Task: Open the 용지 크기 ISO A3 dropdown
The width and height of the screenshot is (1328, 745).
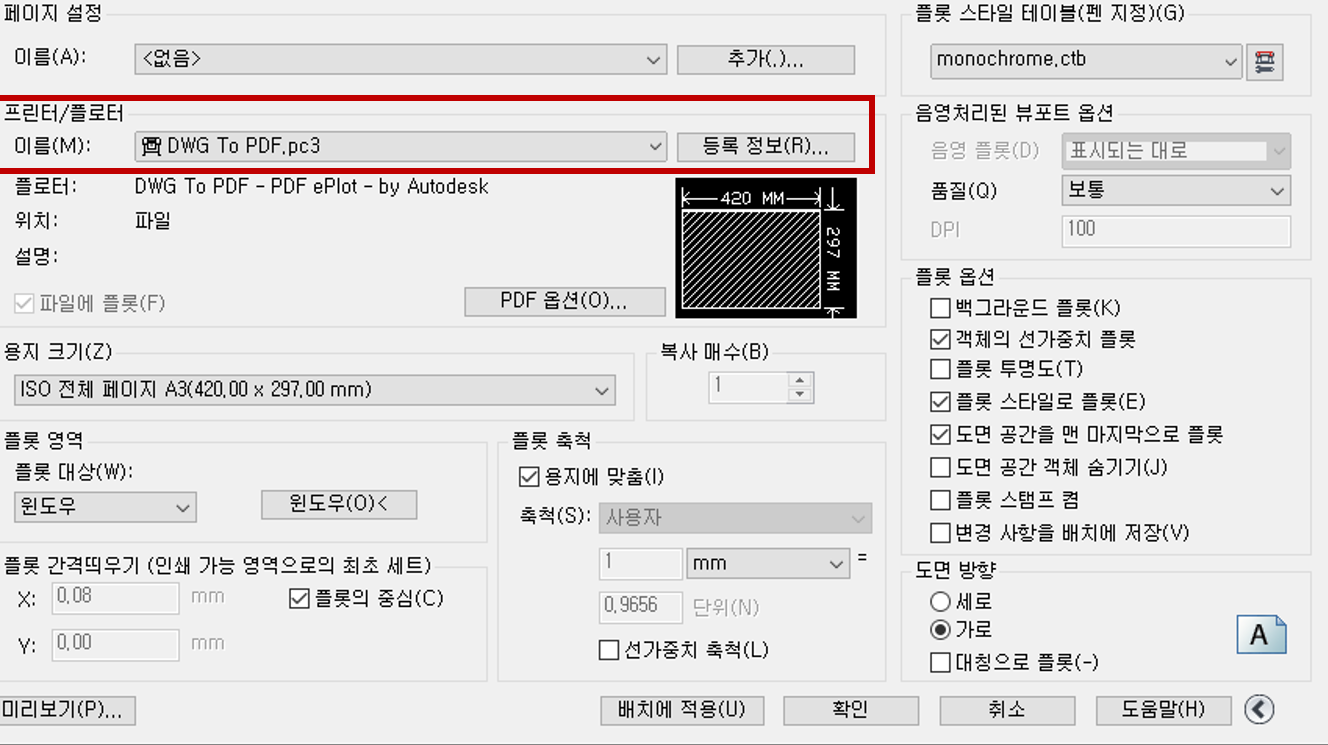Action: click(315, 389)
